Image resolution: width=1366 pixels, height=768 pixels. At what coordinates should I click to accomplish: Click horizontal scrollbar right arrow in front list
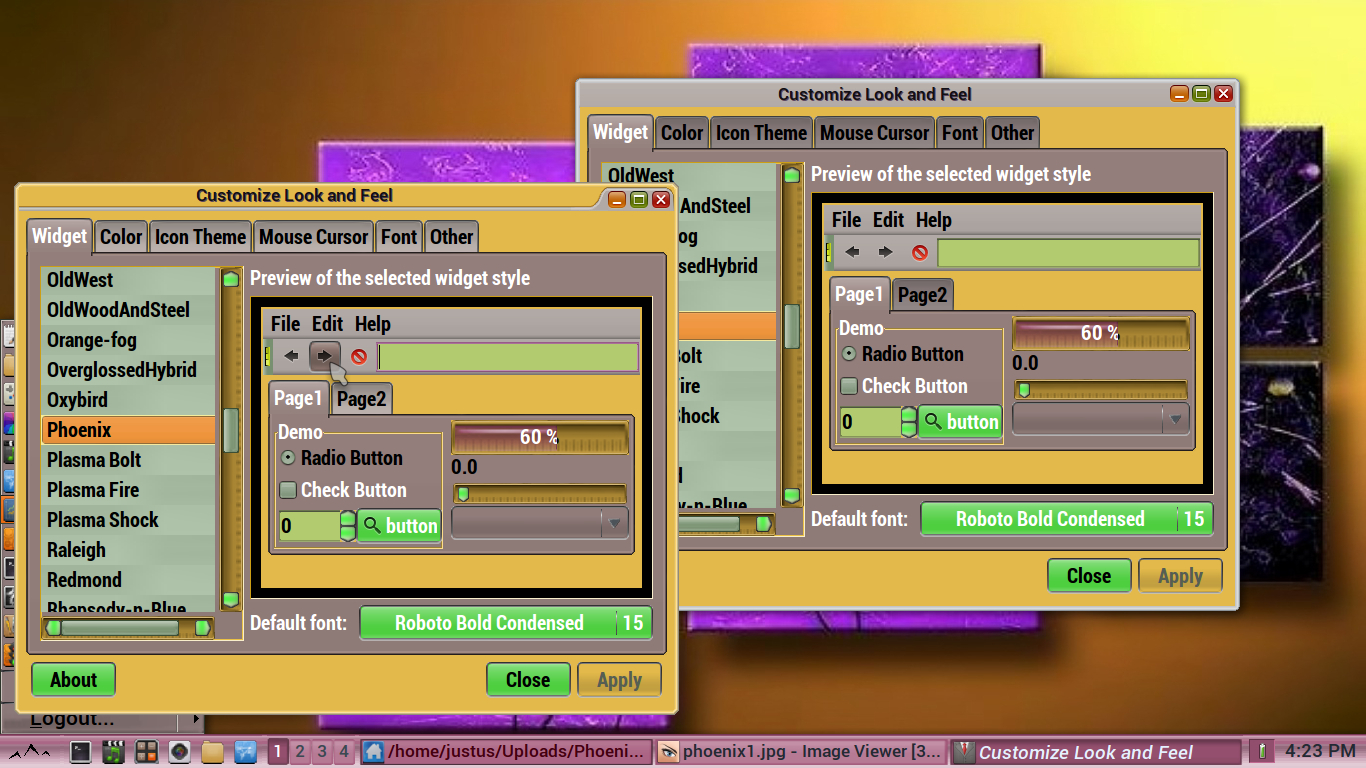click(202, 628)
